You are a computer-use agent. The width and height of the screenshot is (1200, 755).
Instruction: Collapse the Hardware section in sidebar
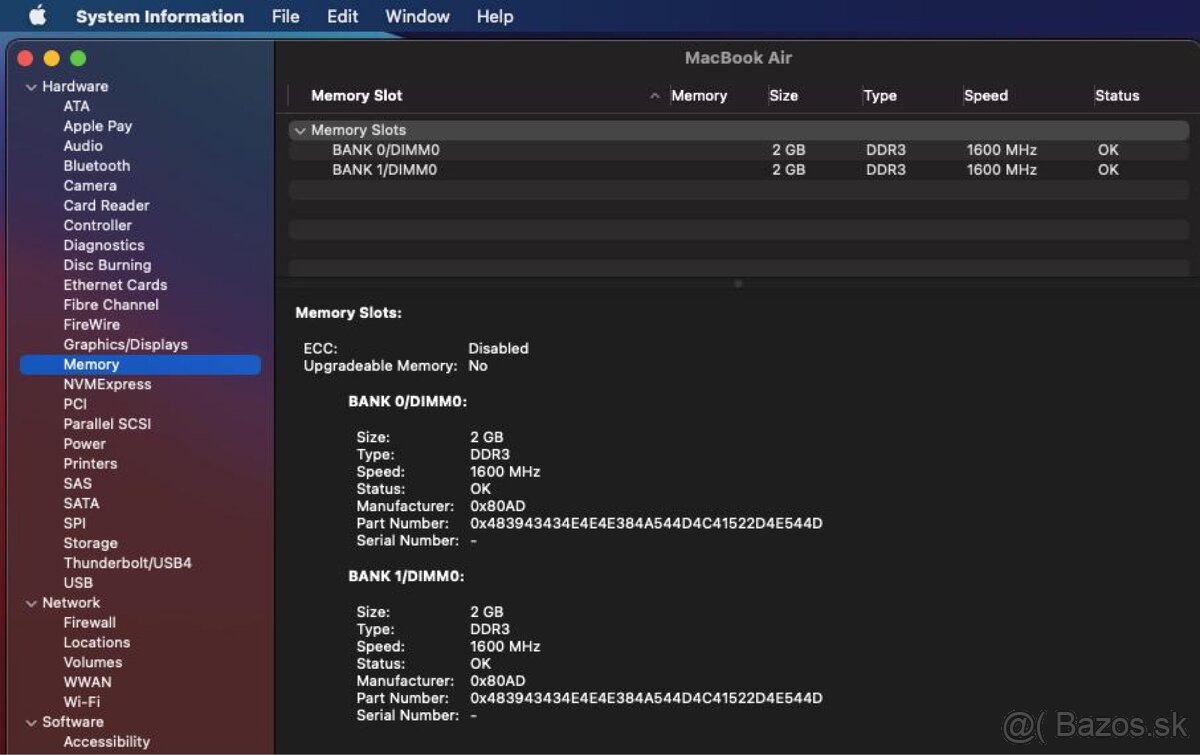(x=31, y=87)
